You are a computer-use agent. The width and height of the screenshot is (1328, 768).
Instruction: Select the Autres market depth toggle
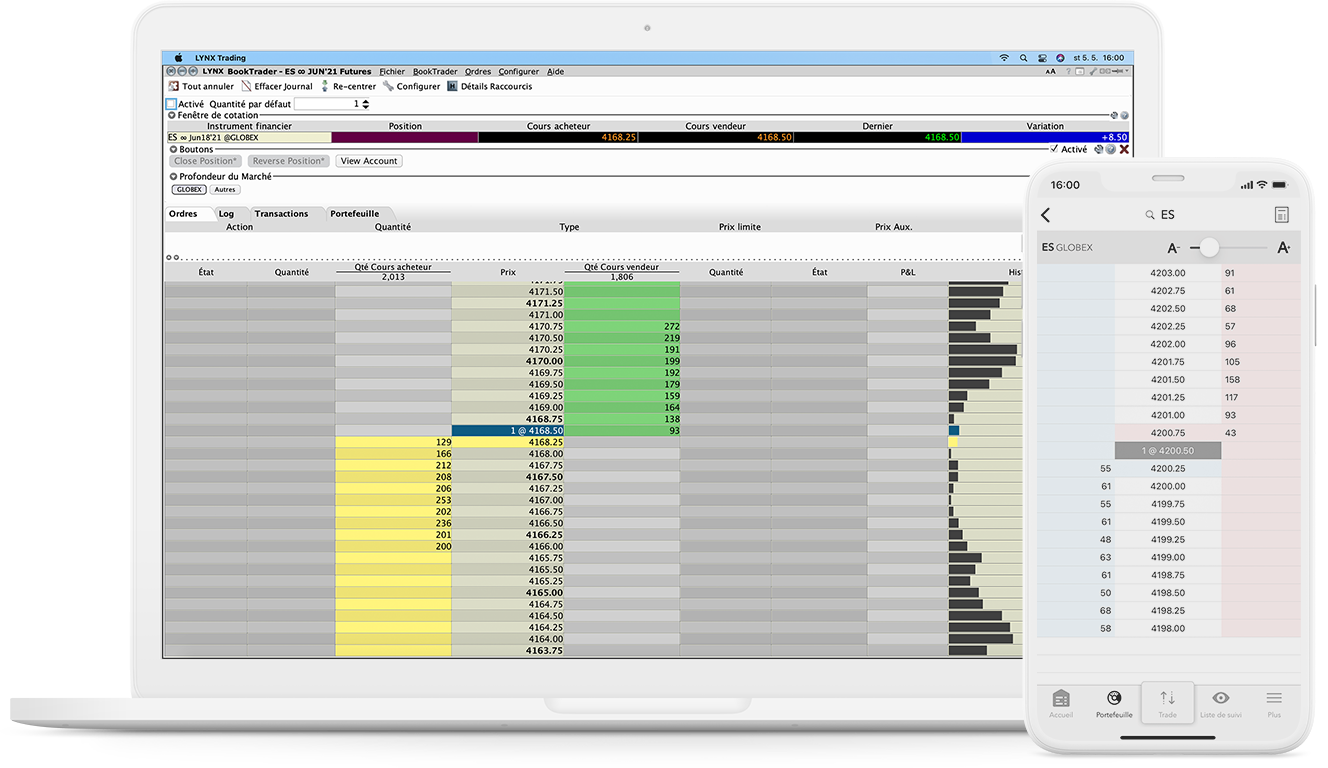pyautogui.click(x=225, y=189)
